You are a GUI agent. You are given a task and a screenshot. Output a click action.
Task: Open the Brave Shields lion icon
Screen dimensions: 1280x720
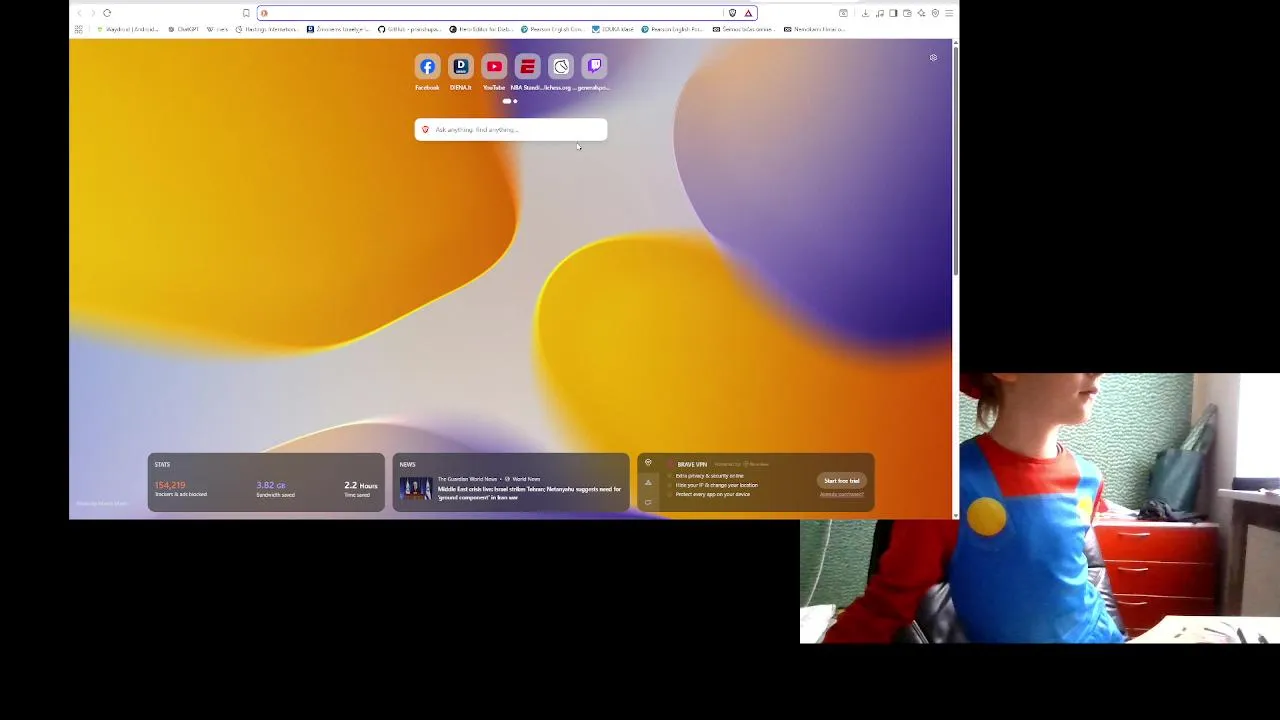[x=733, y=13]
